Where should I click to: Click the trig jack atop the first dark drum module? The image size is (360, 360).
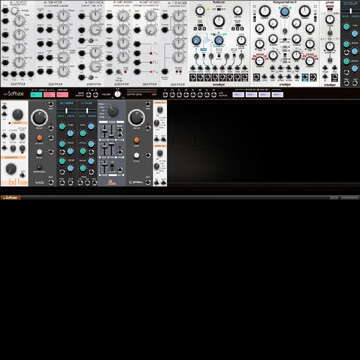click(51, 105)
